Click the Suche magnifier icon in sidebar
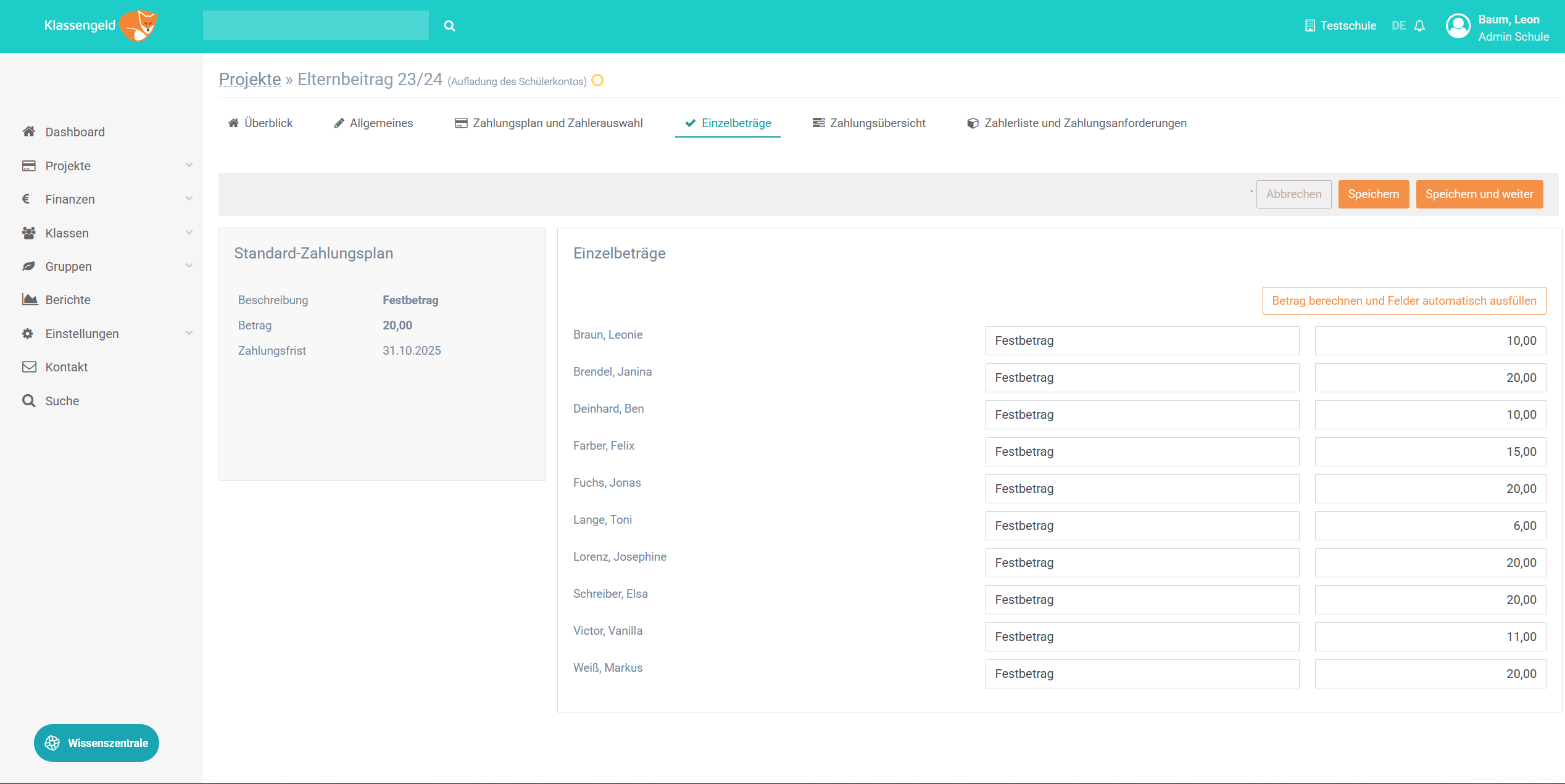This screenshot has width=1565, height=784. coord(28,400)
